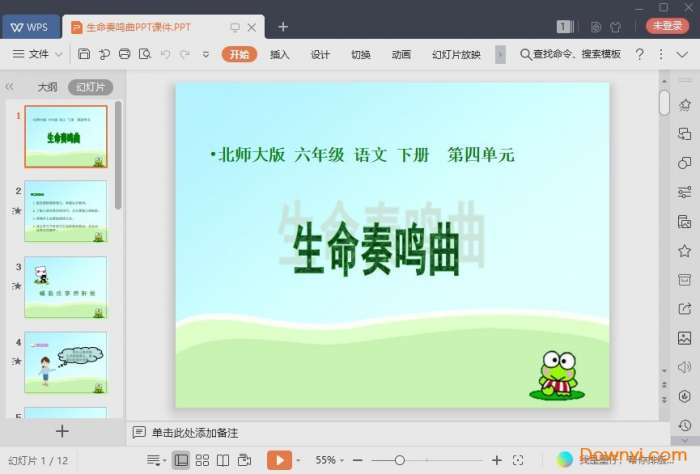Viewport: 700px width, 474px height.
Task: Click zoom in plus button
Action: 496,460
